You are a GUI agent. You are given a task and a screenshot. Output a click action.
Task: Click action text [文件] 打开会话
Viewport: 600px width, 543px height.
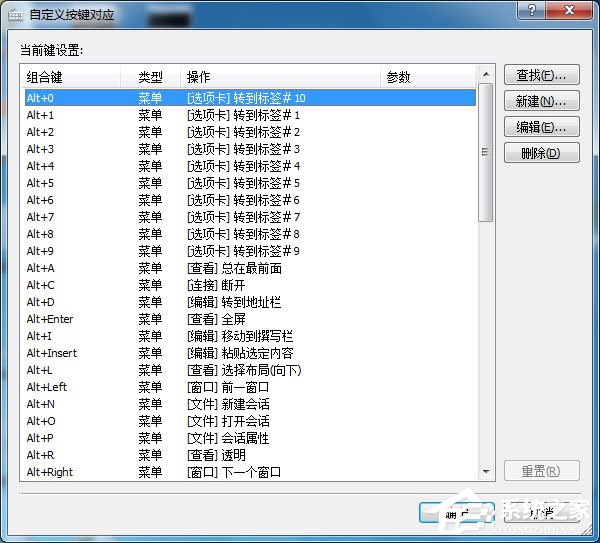pos(228,421)
